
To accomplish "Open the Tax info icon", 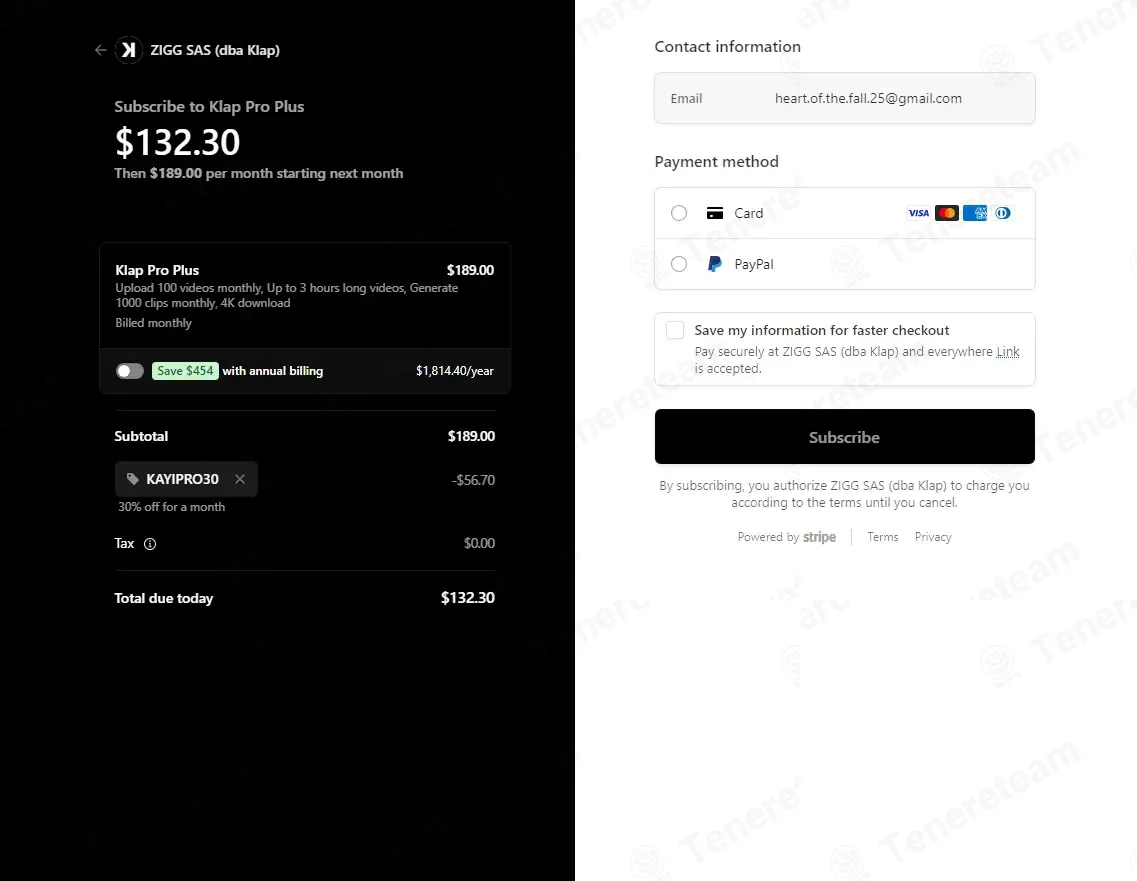I will tap(150, 544).
